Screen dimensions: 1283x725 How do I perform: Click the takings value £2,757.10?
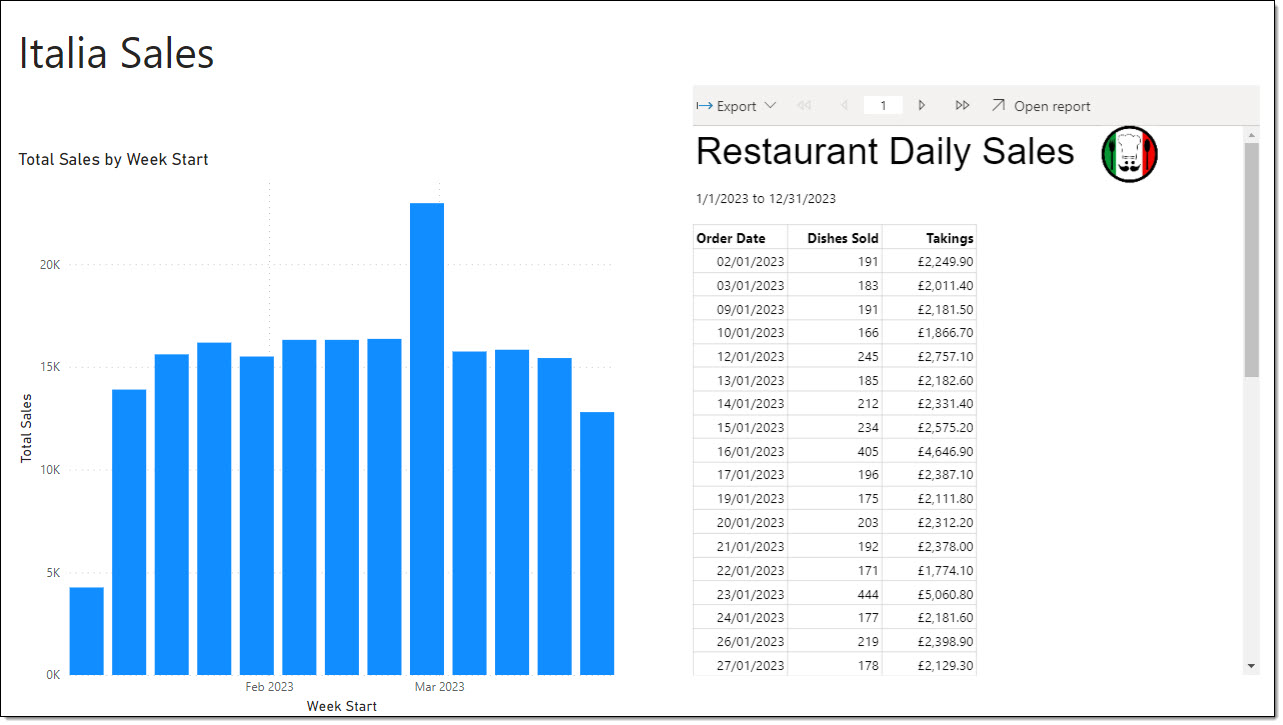coord(929,356)
